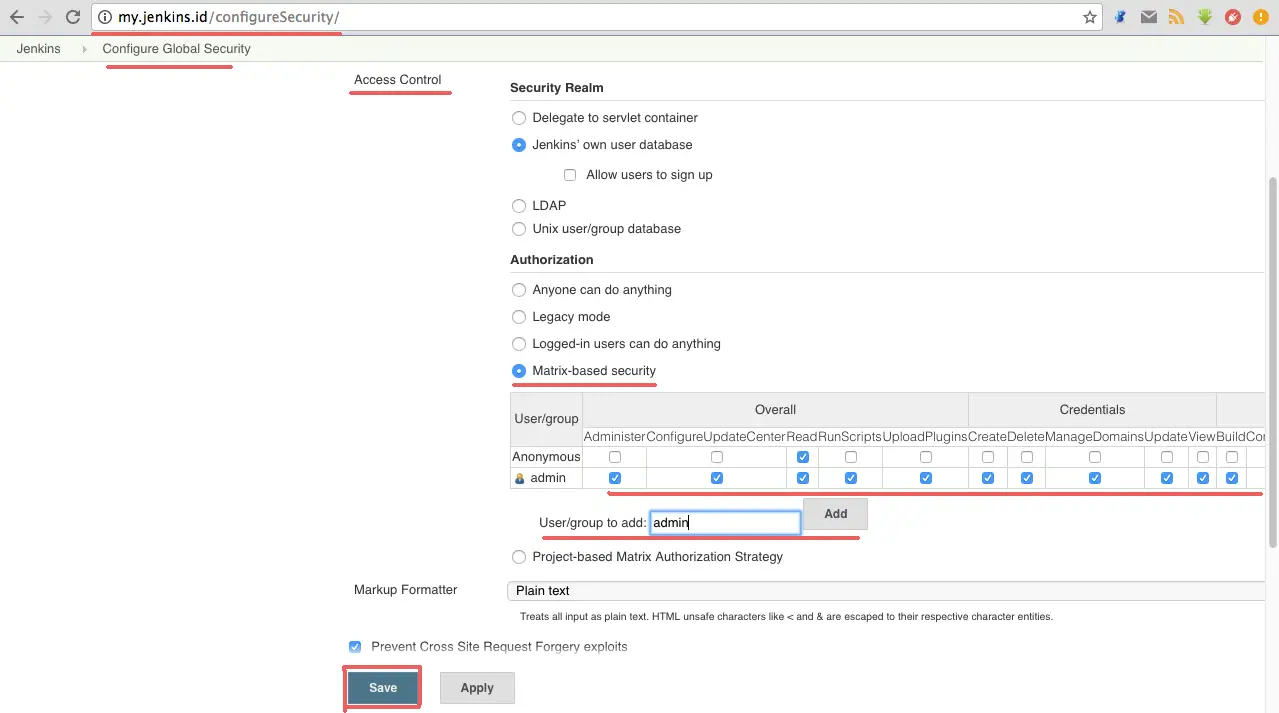Uncheck admin Overall Read permission

(x=803, y=478)
